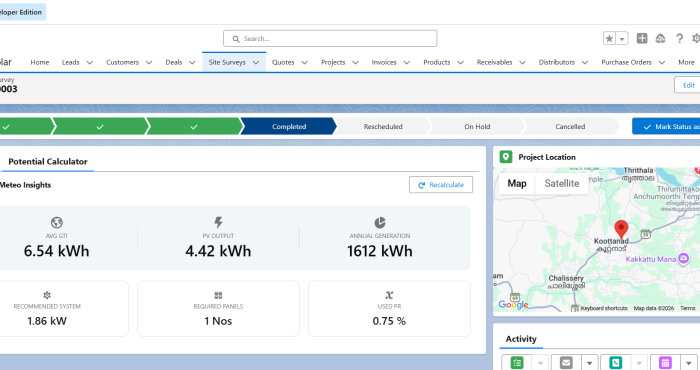
Task: Click the red location marker on map
Action: 621,229
